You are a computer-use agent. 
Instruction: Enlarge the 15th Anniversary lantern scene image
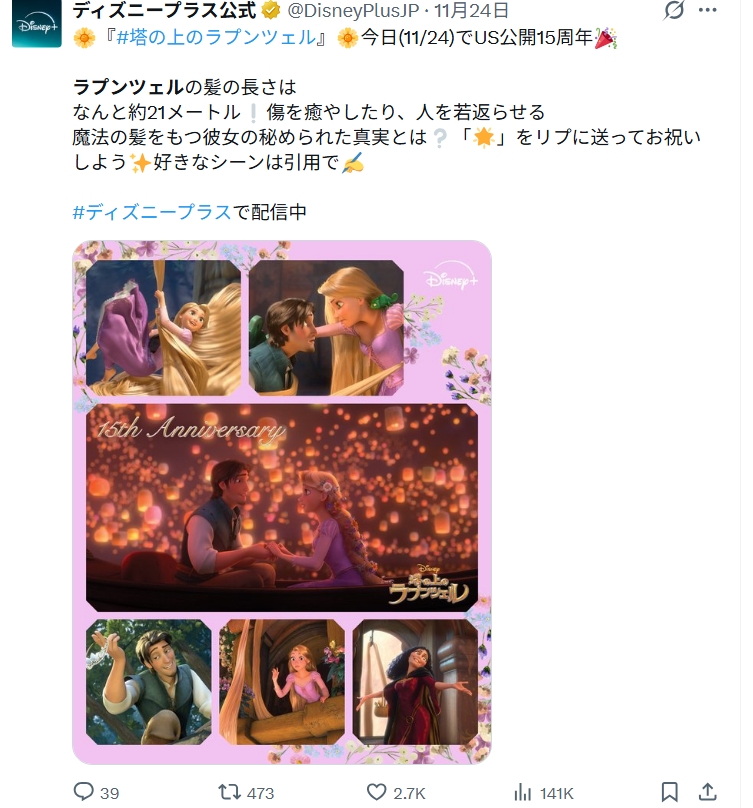[x=281, y=508]
